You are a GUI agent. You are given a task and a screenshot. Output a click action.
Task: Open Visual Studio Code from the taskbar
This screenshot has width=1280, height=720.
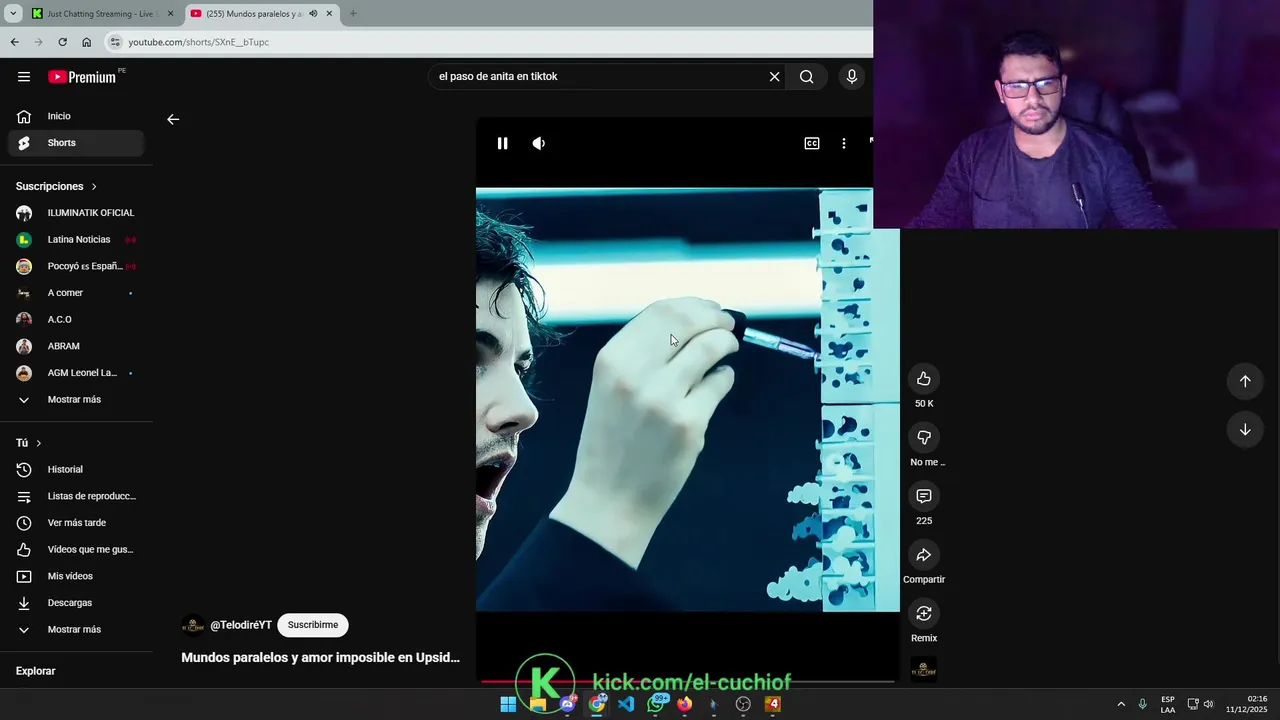[626, 704]
